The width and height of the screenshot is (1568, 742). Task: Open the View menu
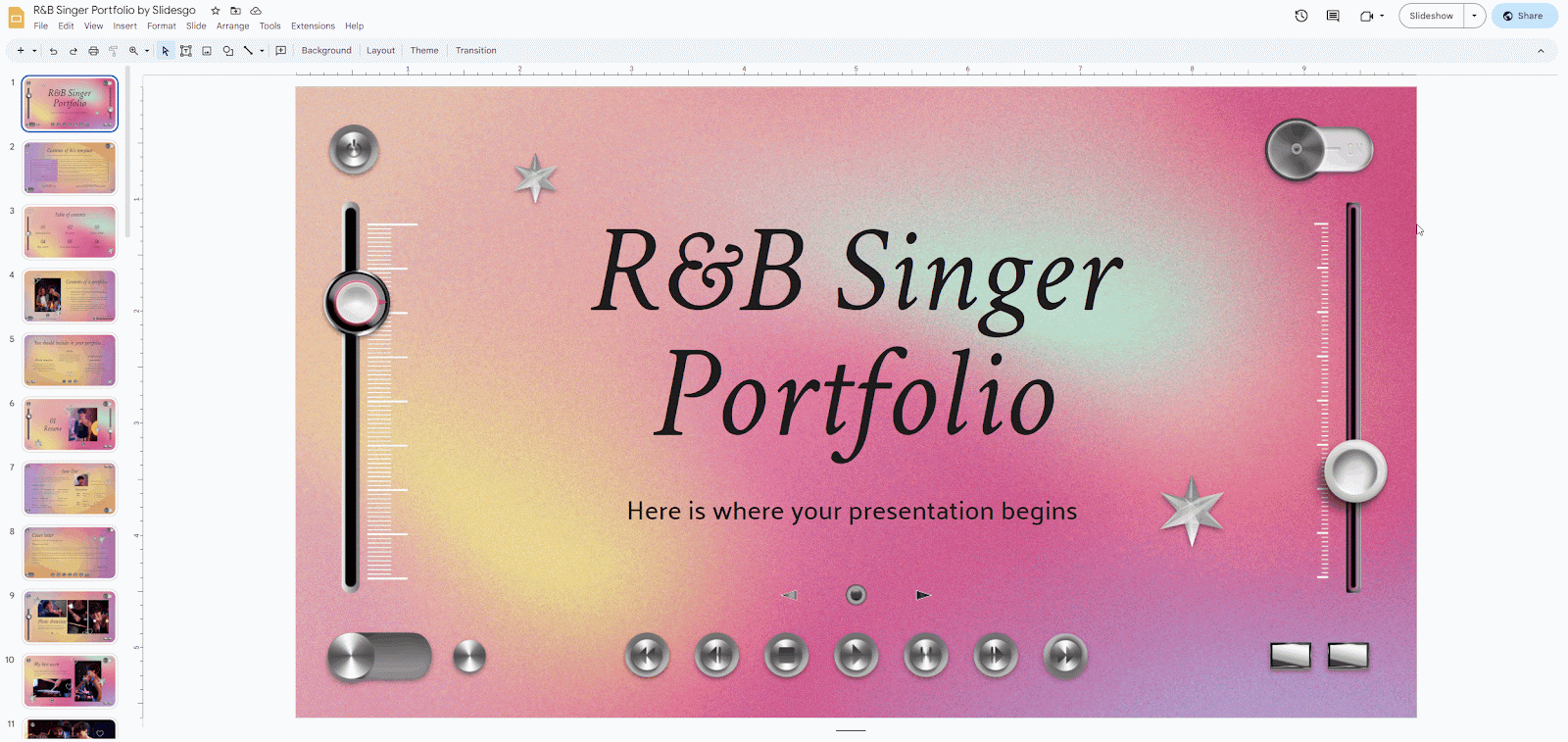point(93,26)
